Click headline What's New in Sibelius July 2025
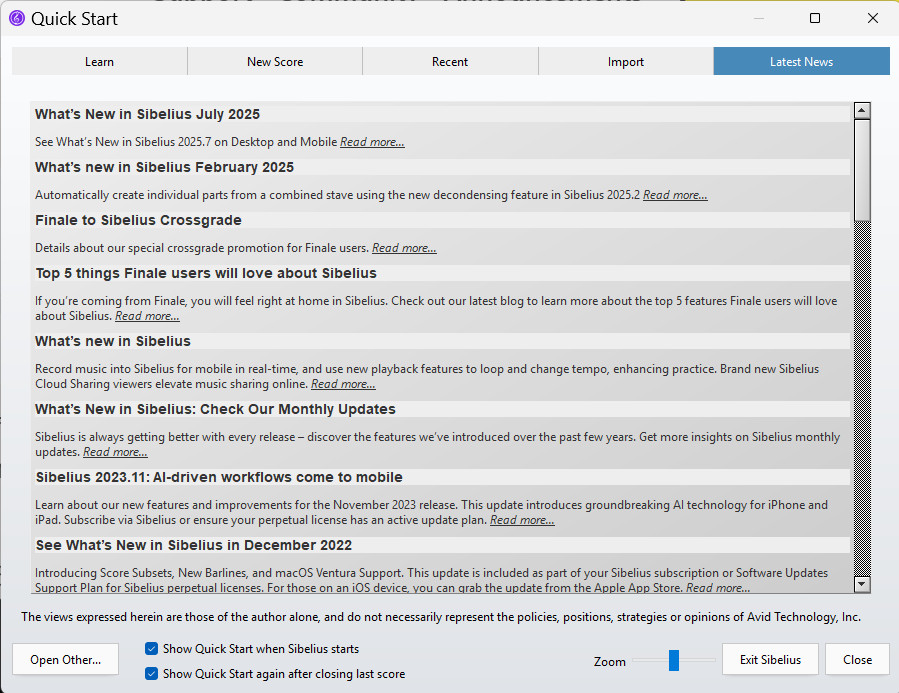This screenshot has width=899, height=693. click(x=147, y=114)
